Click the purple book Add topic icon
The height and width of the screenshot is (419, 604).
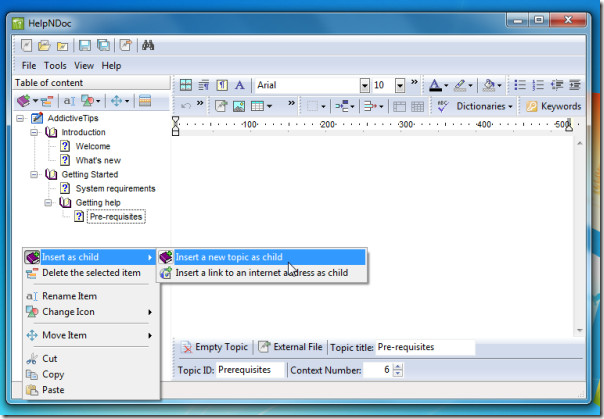pos(23,101)
